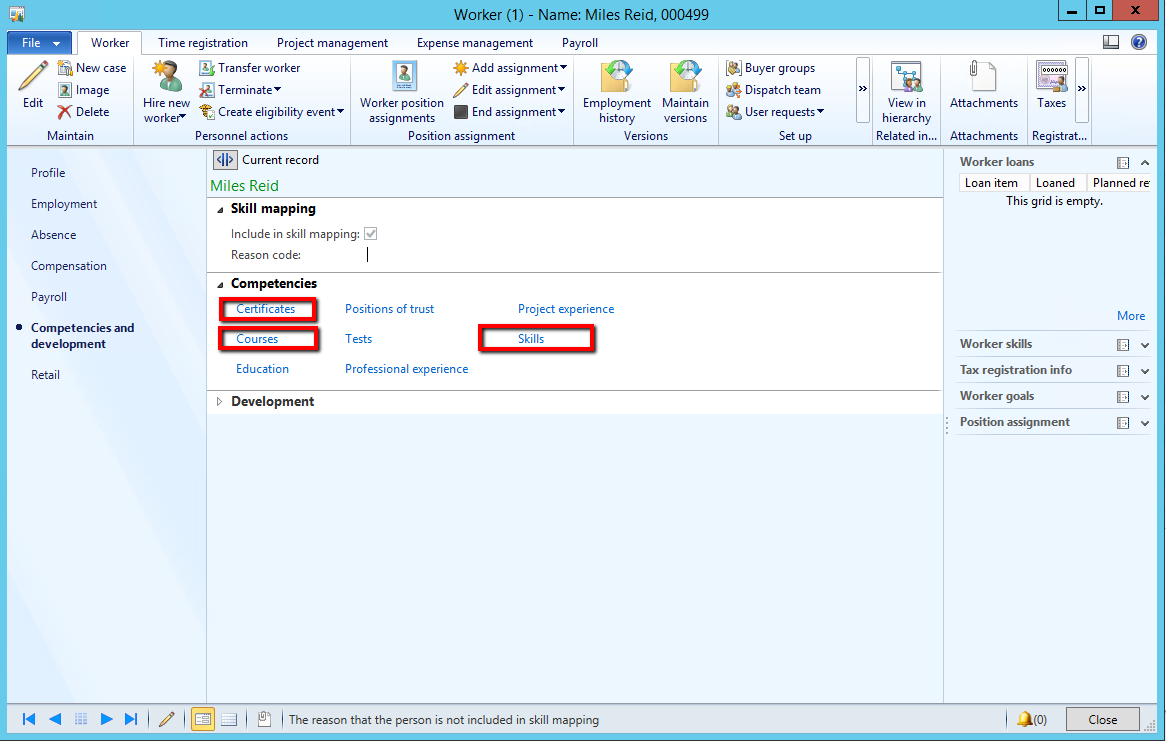Expand the Development section
Screen dimensions: 1166x741
click(x=220, y=402)
